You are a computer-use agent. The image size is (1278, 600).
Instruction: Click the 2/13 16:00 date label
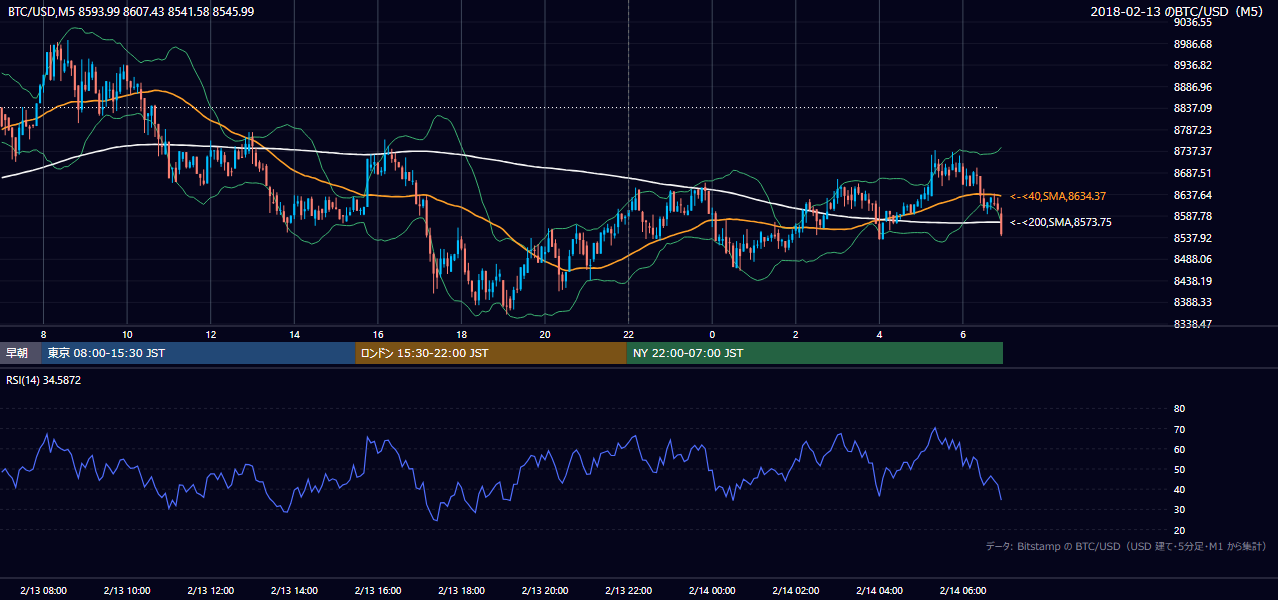[x=378, y=591]
